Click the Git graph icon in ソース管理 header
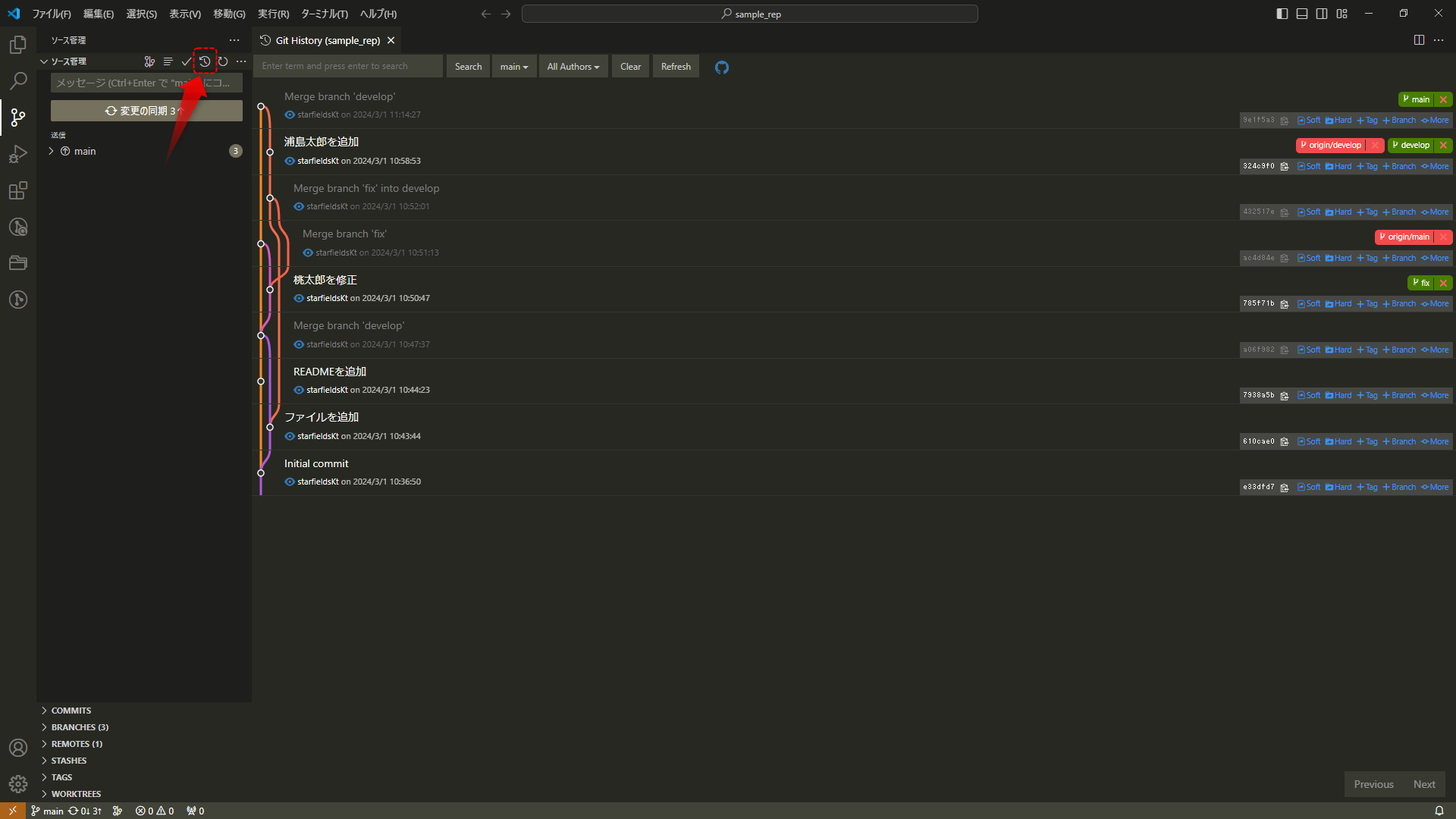The width and height of the screenshot is (1456, 819). pyautogui.click(x=149, y=61)
